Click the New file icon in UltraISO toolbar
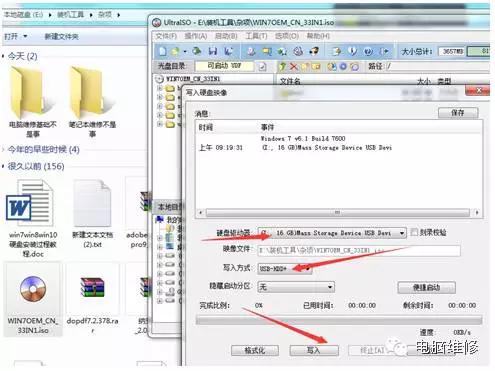The height and width of the screenshot is (371, 495). pyautogui.click(x=162, y=51)
